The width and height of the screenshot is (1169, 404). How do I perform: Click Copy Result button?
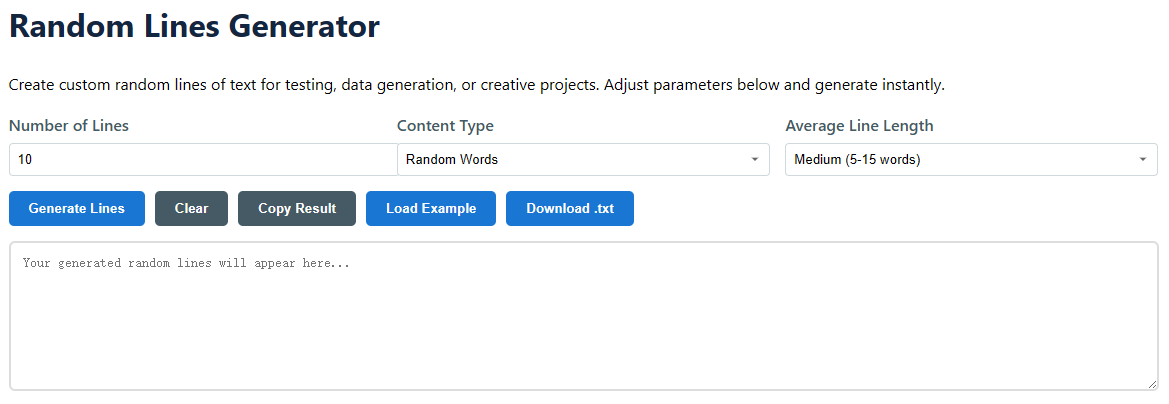tap(297, 209)
